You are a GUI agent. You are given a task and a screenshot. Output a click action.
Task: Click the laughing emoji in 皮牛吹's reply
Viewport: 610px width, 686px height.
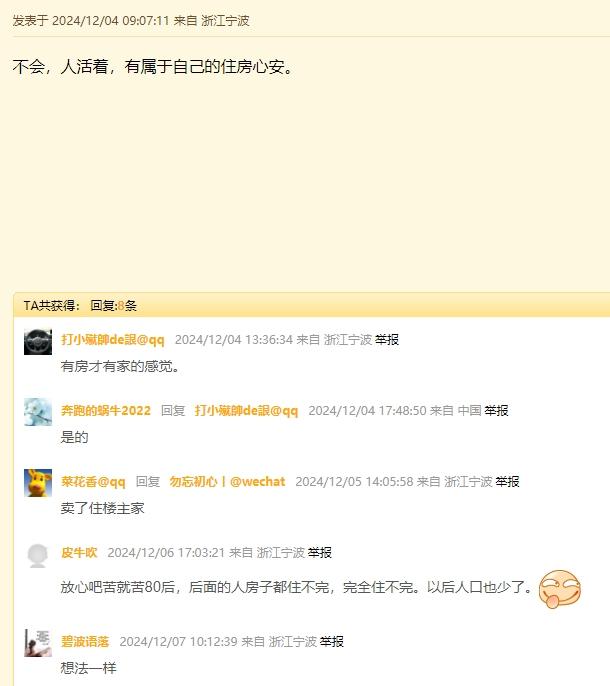click(x=560, y=589)
